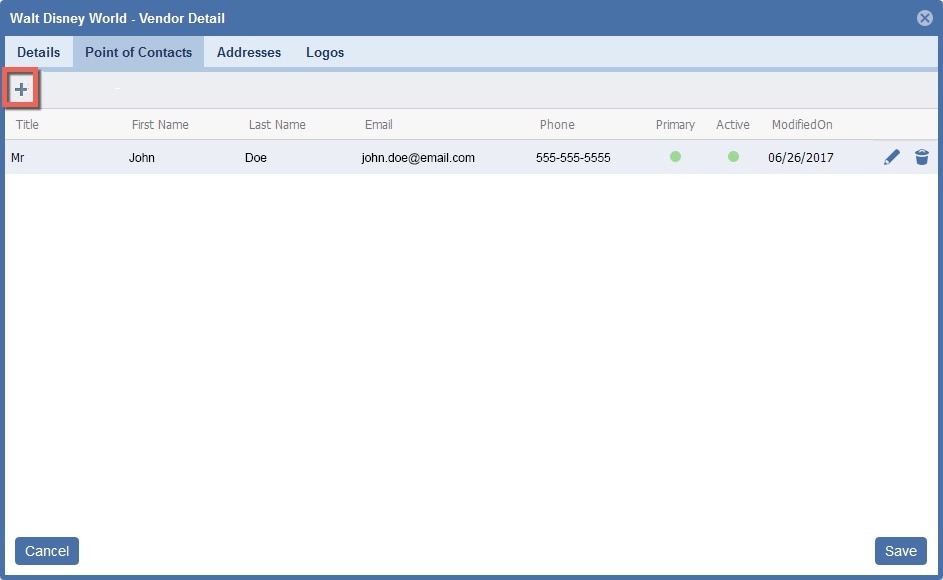The width and height of the screenshot is (943, 580).
Task: Sort by the Email column header
Action: coord(378,125)
